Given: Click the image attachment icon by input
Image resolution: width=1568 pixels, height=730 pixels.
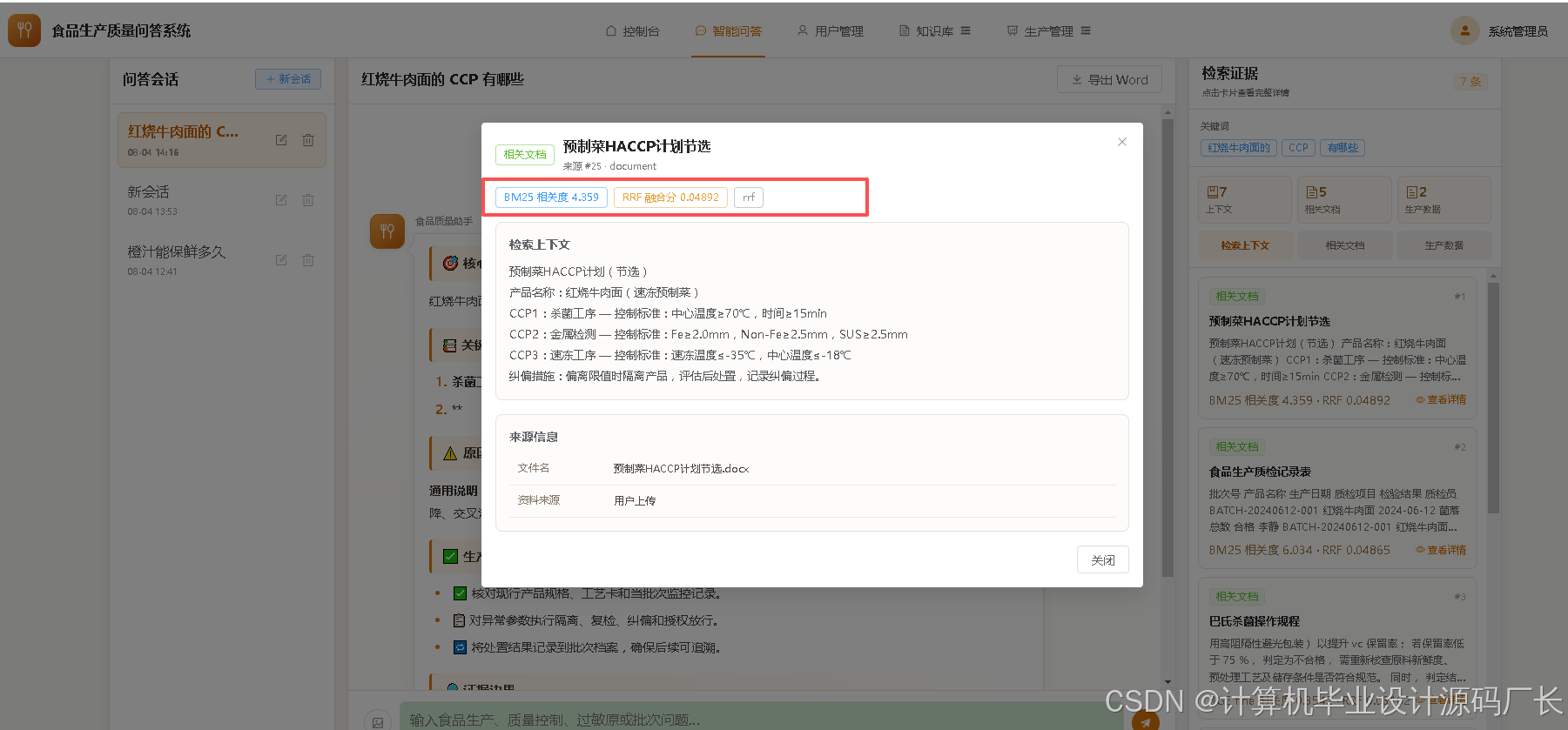Looking at the screenshot, I should 378,721.
